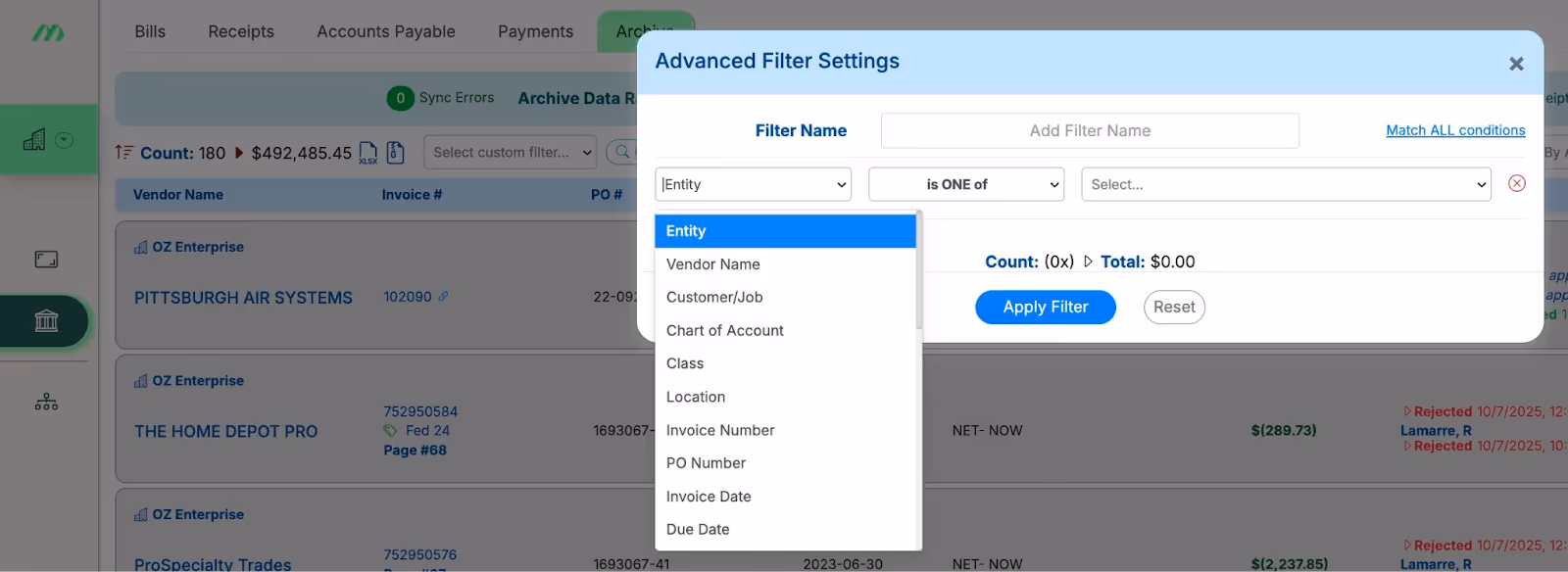Image resolution: width=1568 pixels, height=572 pixels.
Task: Click the red triangle beside $492,485.45
Action: [x=239, y=153]
